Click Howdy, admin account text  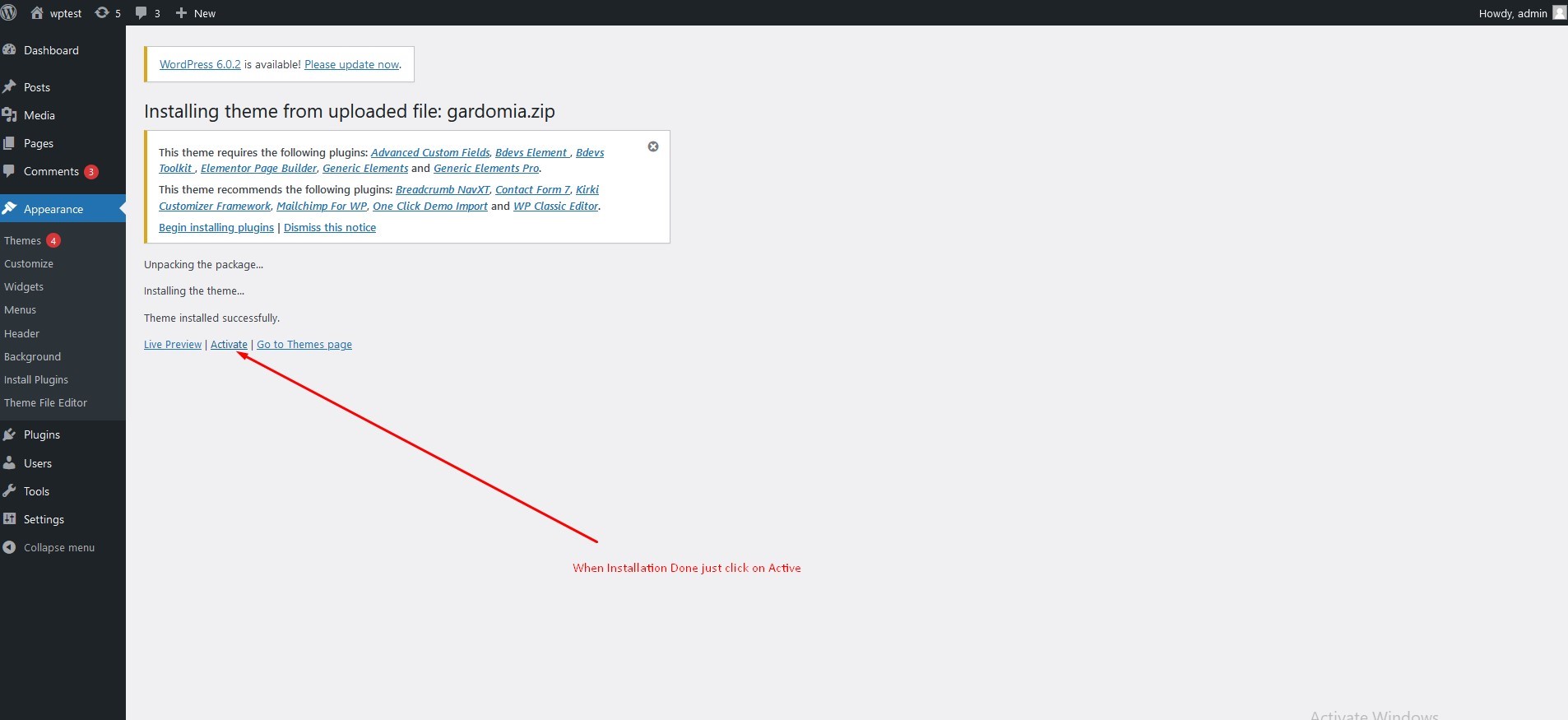pyautogui.click(x=1513, y=13)
